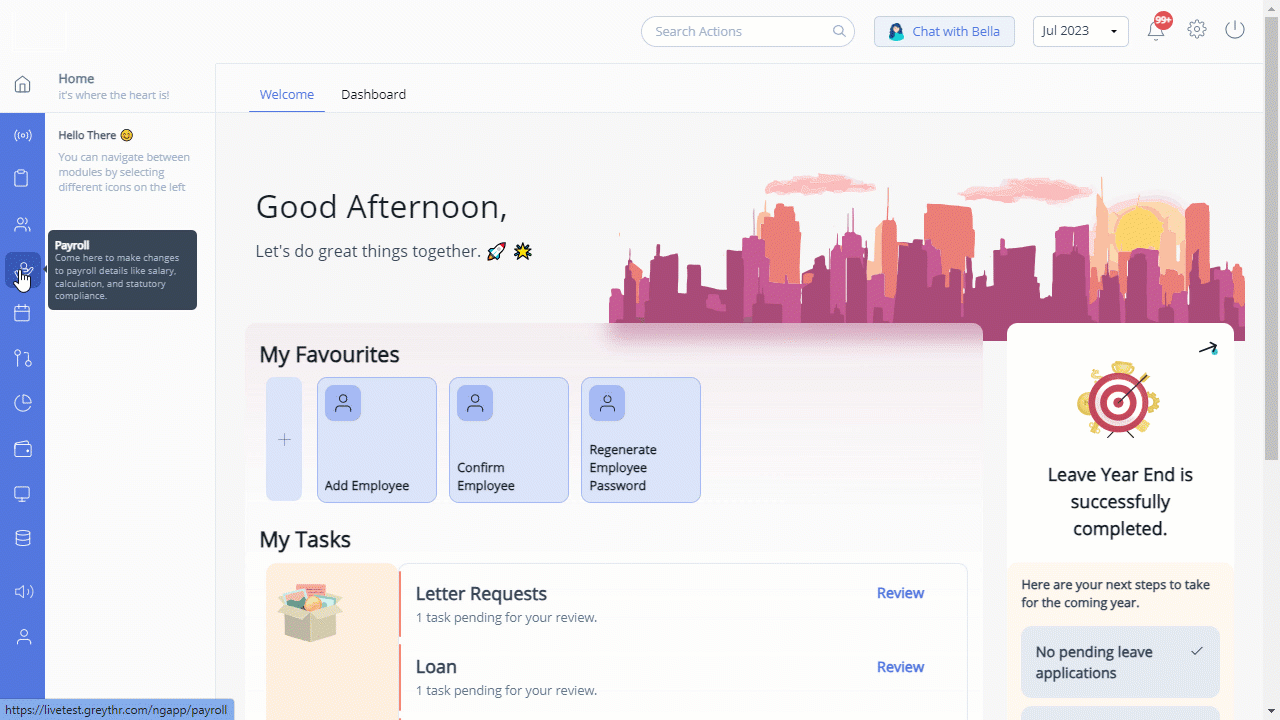Click the plus tile to add a favourite
Screen dimensions: 1280x720
click(284, 439)
